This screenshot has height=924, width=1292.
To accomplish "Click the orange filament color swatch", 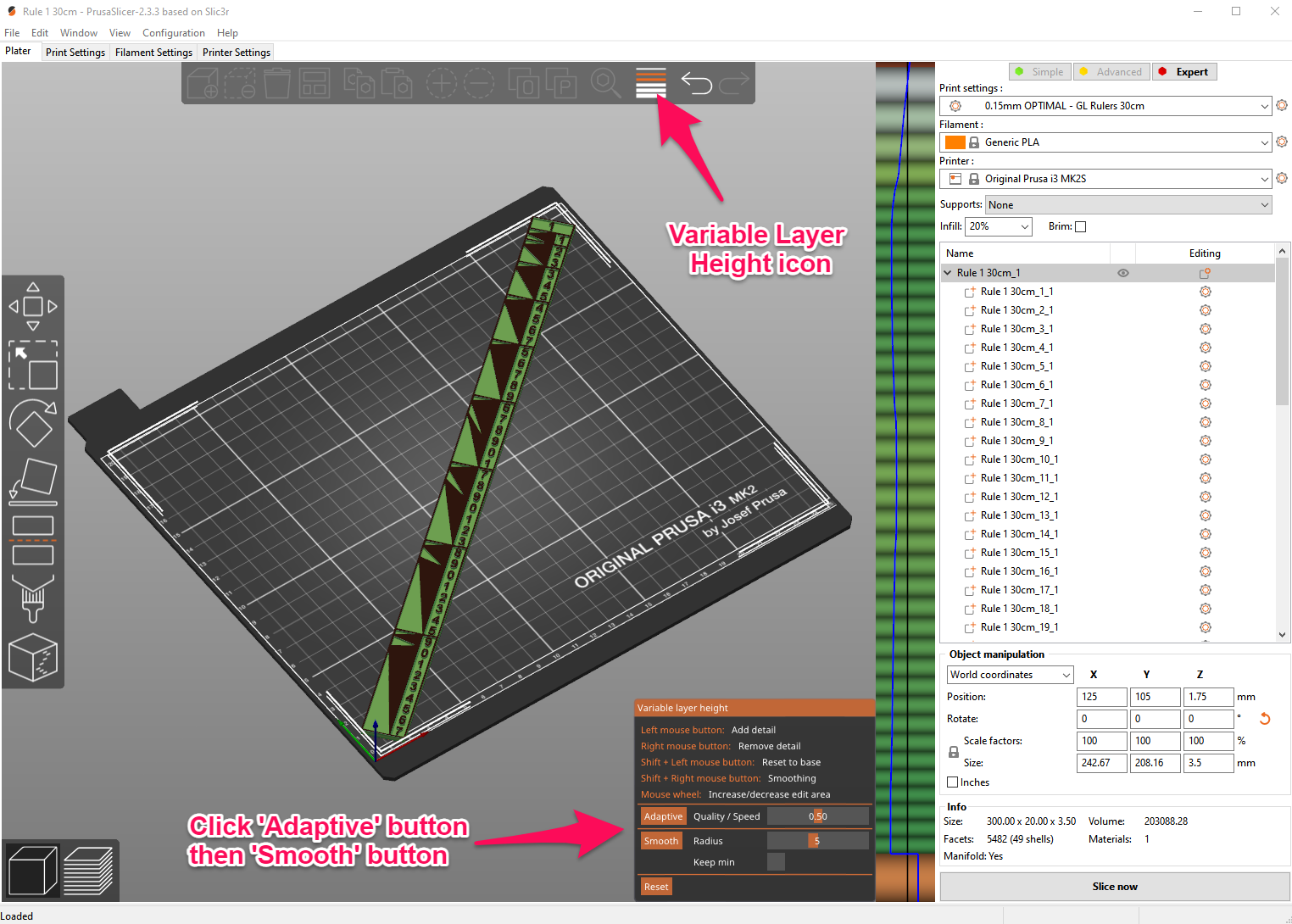I will point(955,142).
